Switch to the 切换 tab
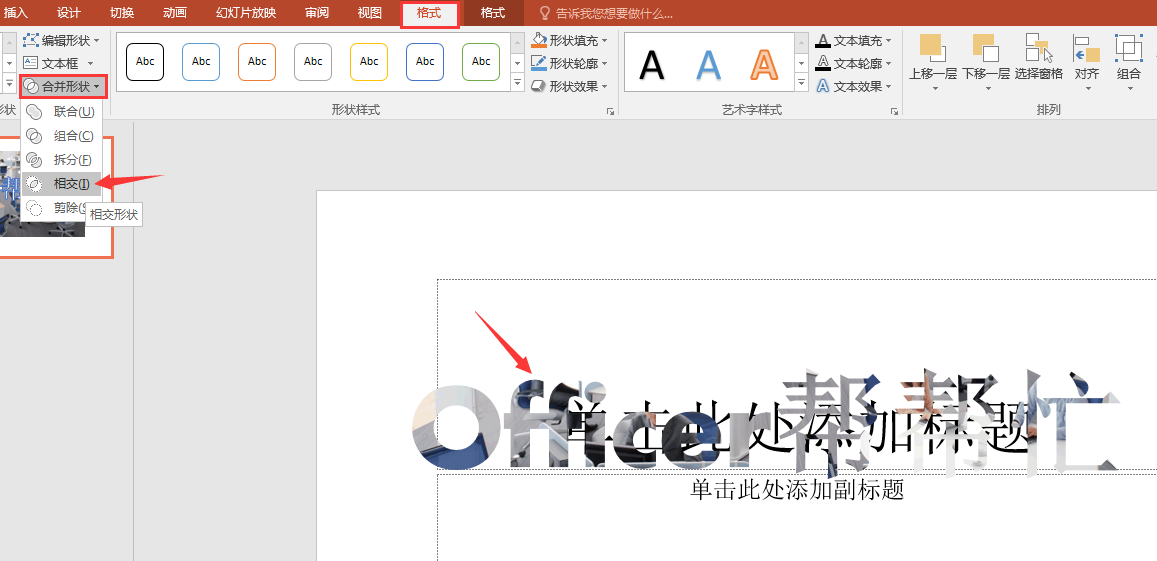 click(122, 13)
